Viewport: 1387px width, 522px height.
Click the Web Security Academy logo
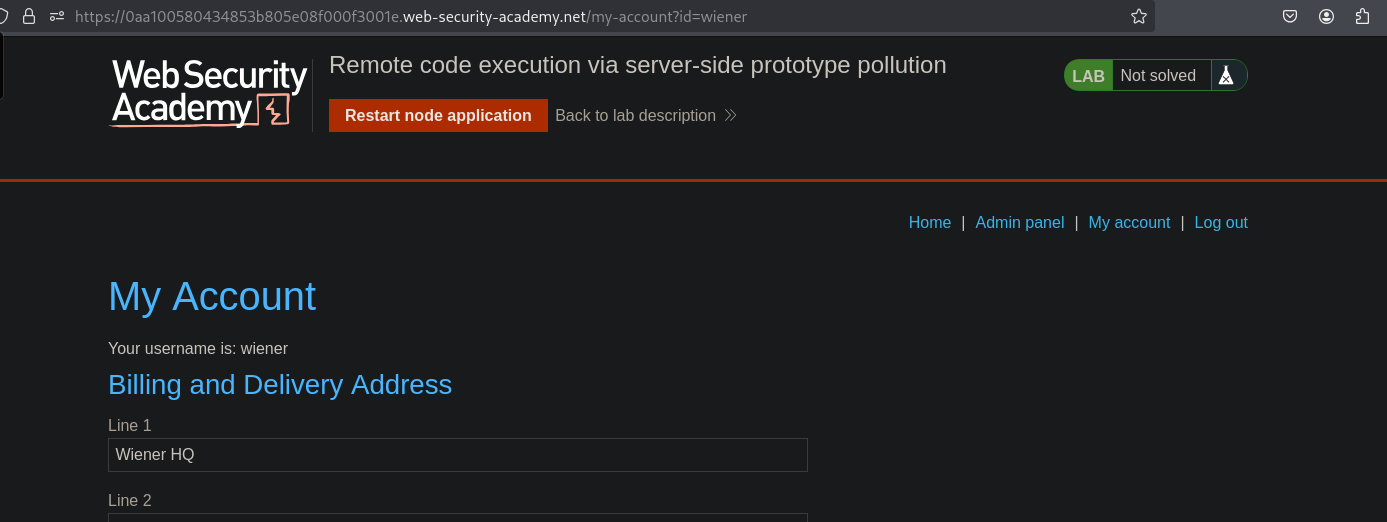coord(209,93)
